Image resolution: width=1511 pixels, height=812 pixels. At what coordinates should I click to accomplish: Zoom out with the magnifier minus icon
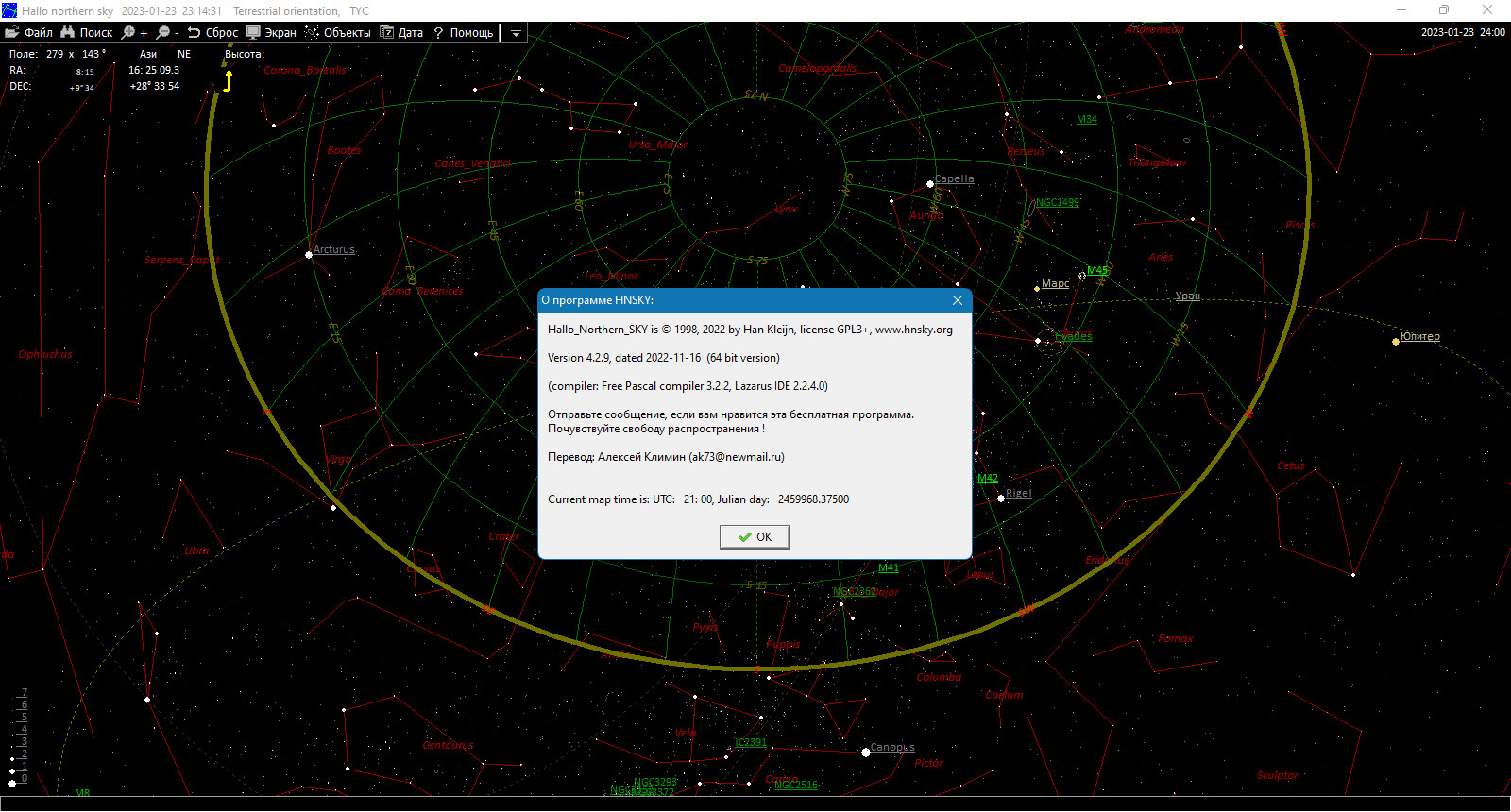162,32
